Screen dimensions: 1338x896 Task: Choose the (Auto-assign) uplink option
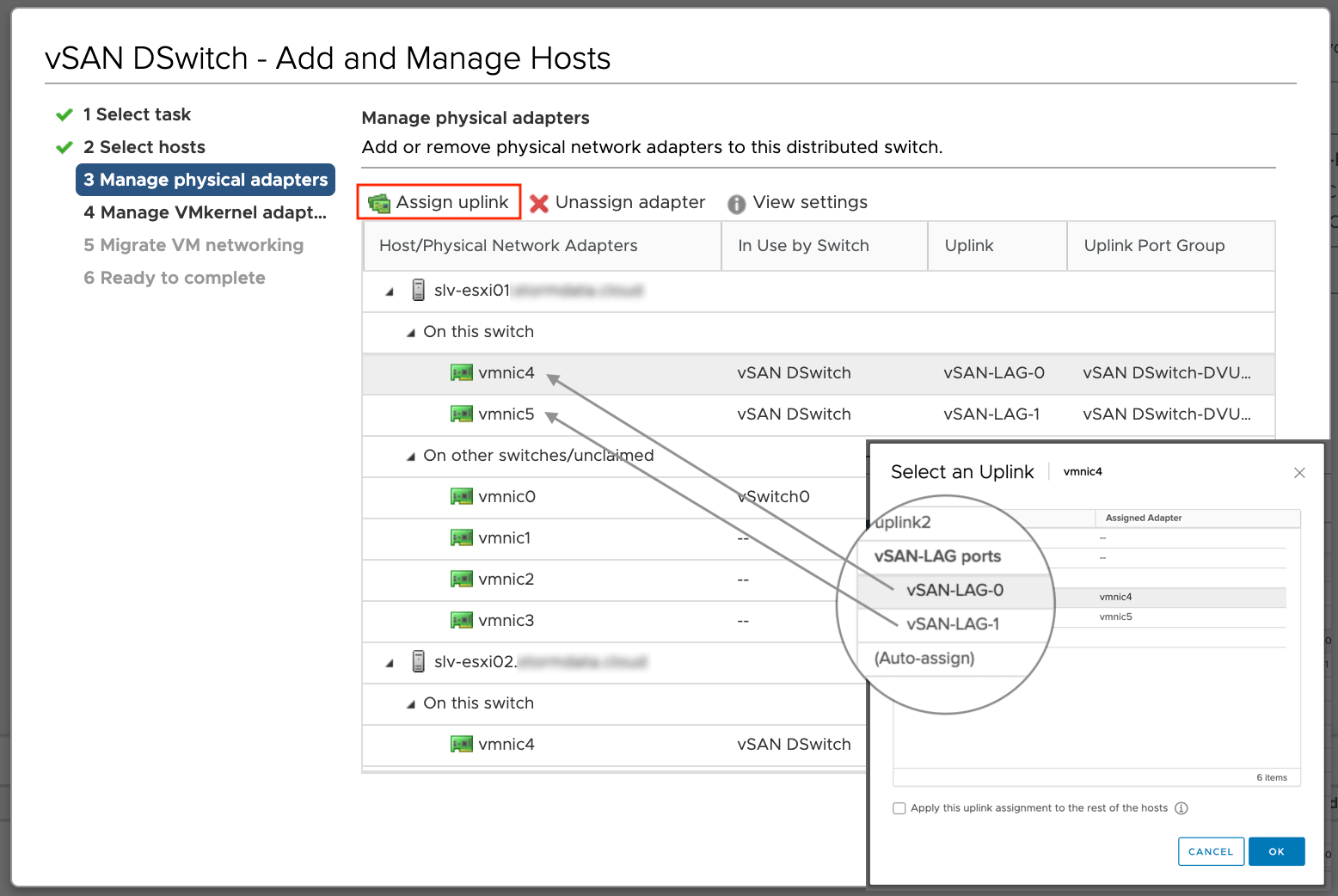click(924, 659)
